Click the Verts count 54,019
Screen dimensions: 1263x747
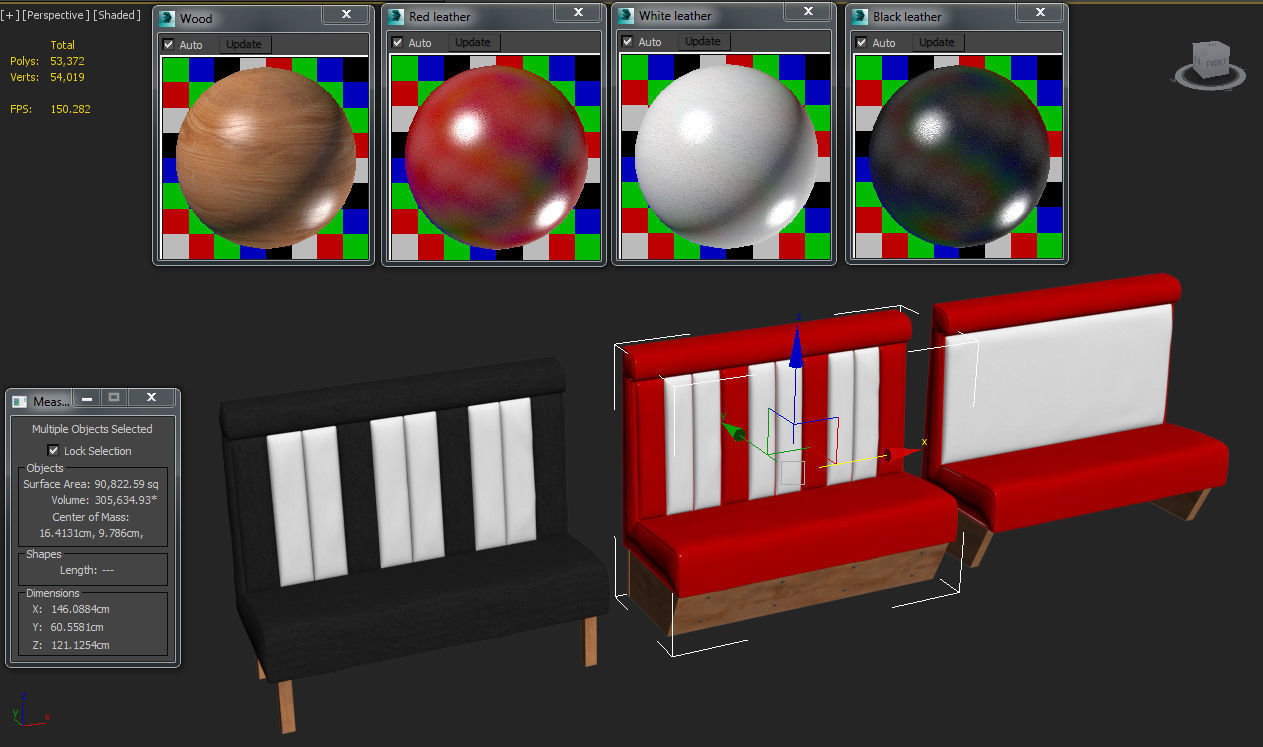pyautogui.click(x=67, y=77)
